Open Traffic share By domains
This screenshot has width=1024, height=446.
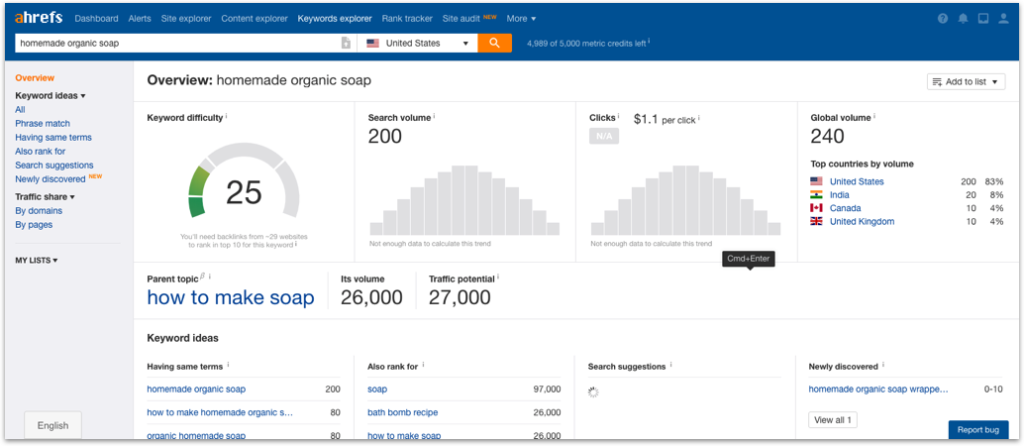[39, 210]
